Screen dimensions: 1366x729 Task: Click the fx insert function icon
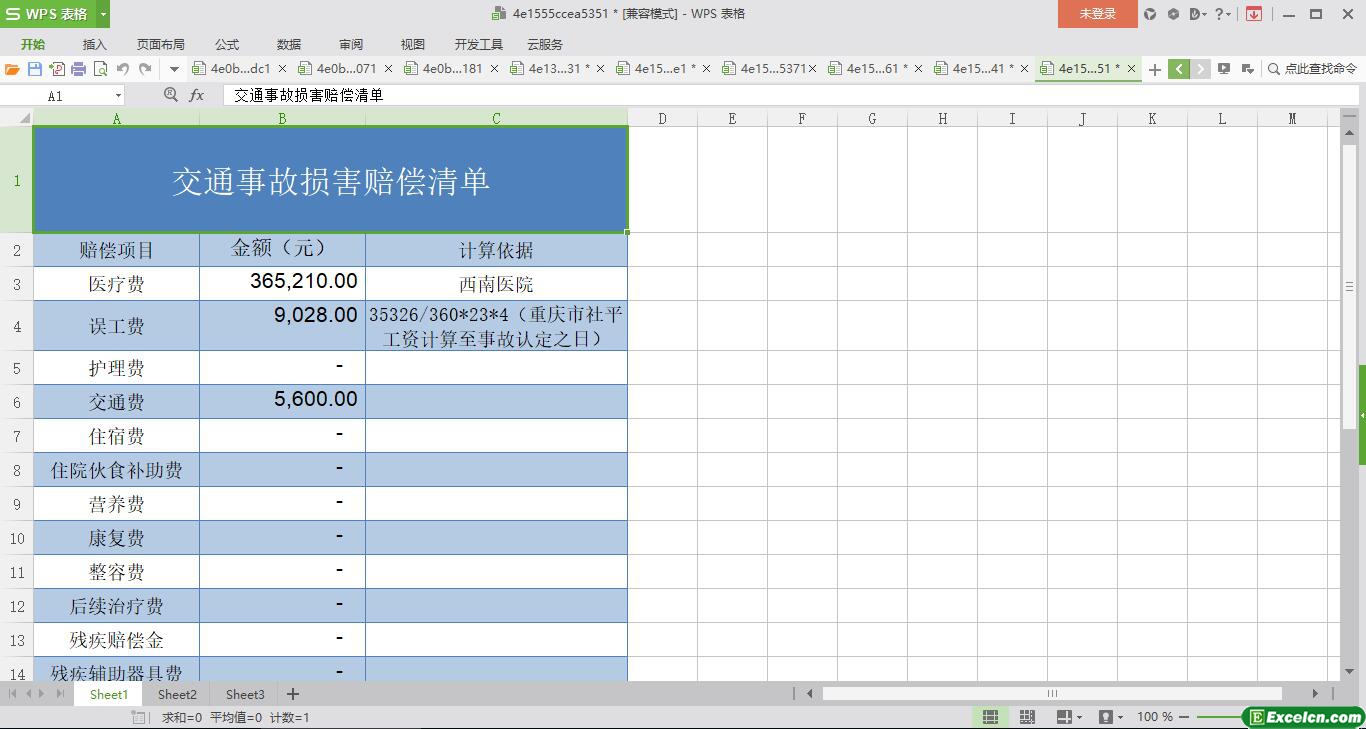[196, 95]
